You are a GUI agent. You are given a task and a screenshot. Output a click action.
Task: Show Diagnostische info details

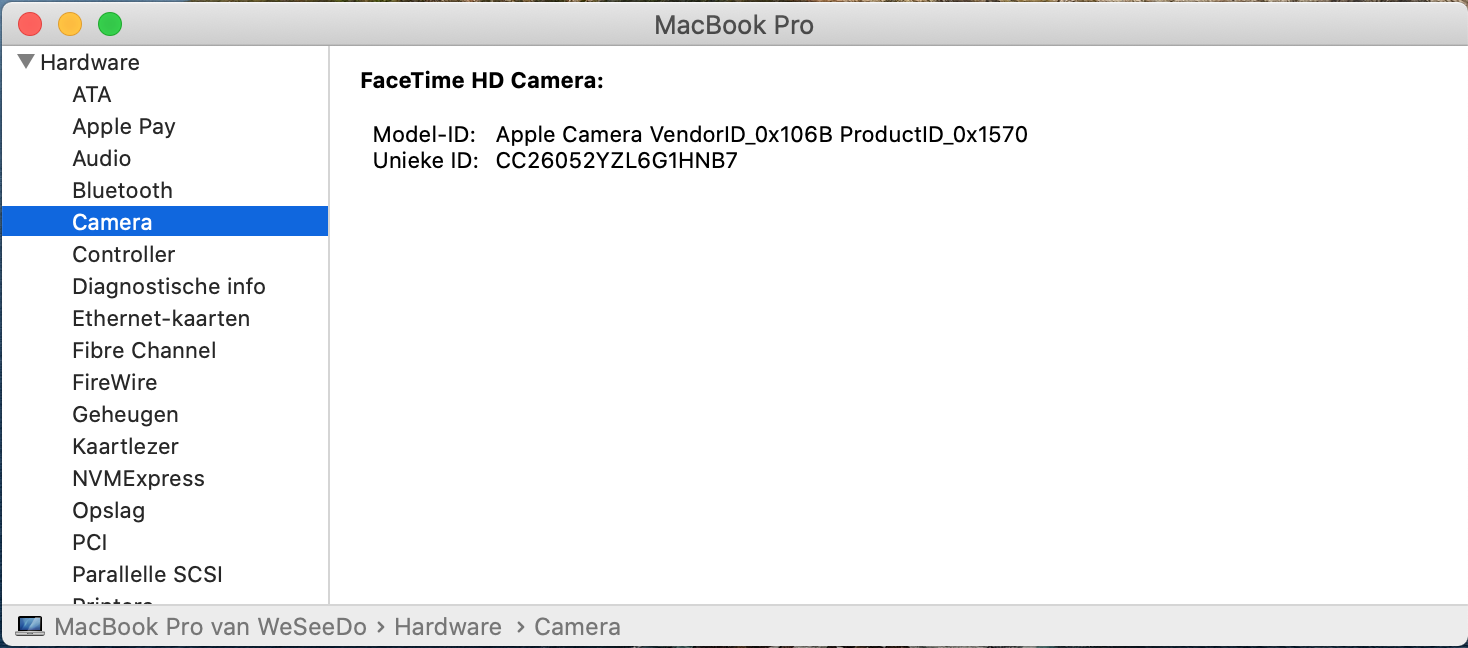[x=169, y=287]
